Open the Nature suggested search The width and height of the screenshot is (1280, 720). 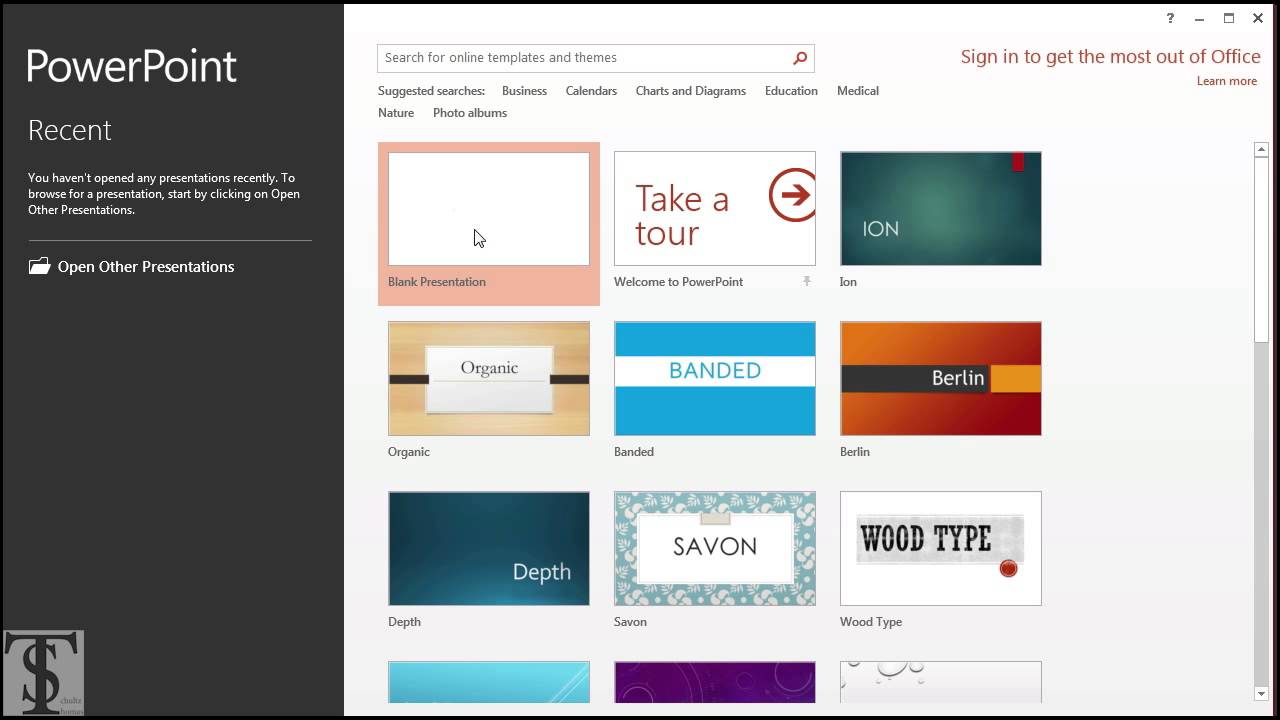396,113
